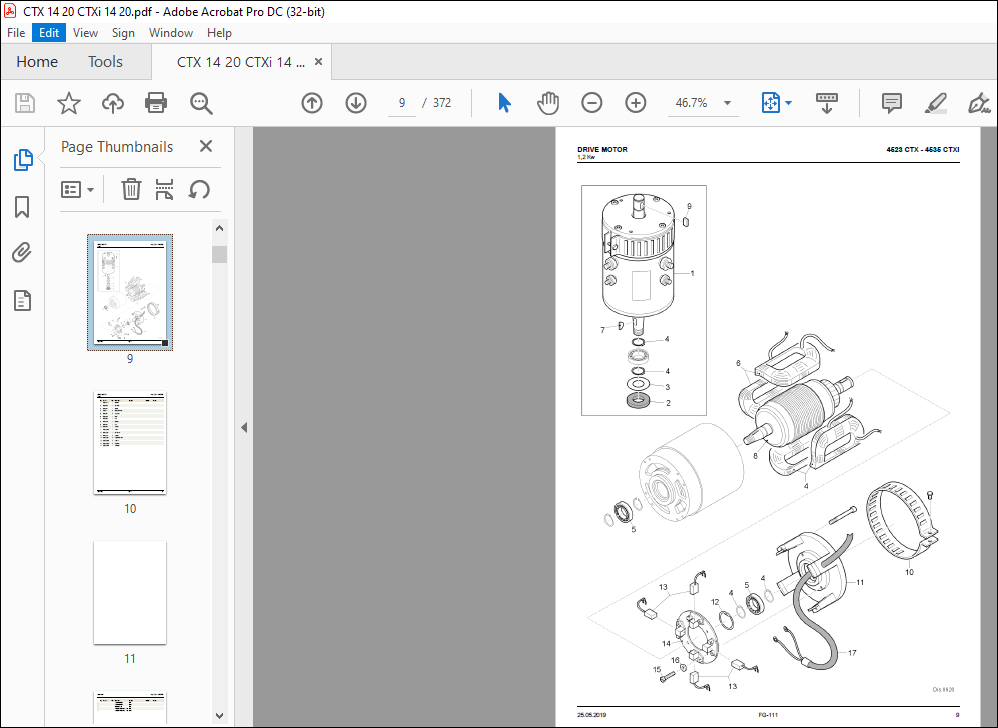Select page 9 thumbnail
This screenshot has width=998, height=728.
pos(130,293)
